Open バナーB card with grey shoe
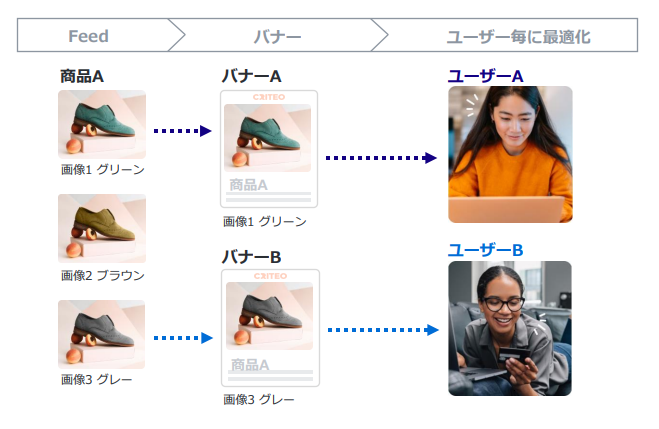 (x=270, y=328)
